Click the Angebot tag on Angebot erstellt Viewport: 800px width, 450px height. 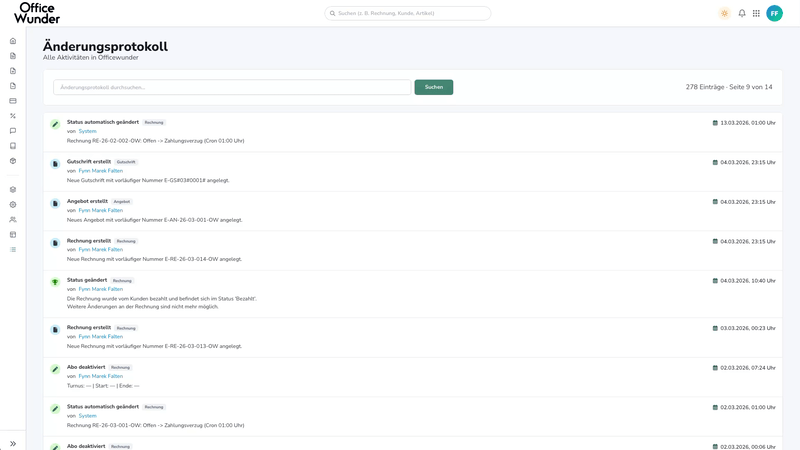122,202
